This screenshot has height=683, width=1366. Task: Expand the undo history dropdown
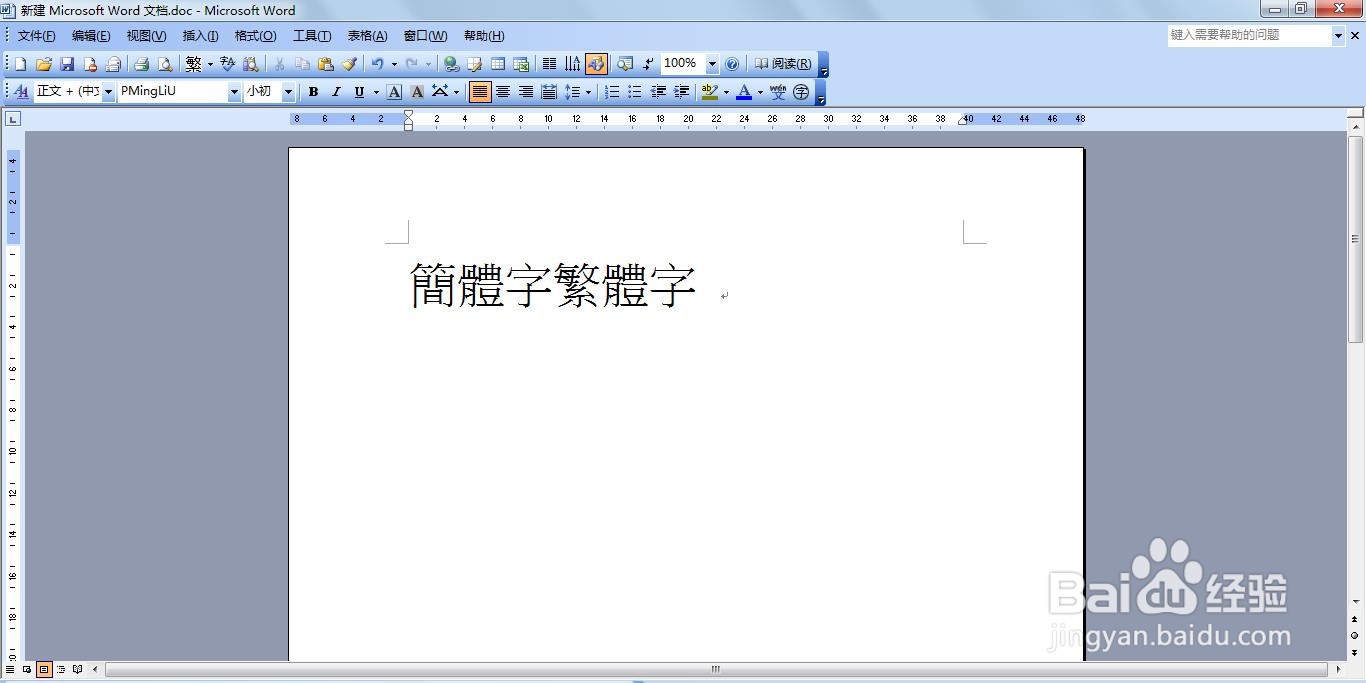click(394, 64)
